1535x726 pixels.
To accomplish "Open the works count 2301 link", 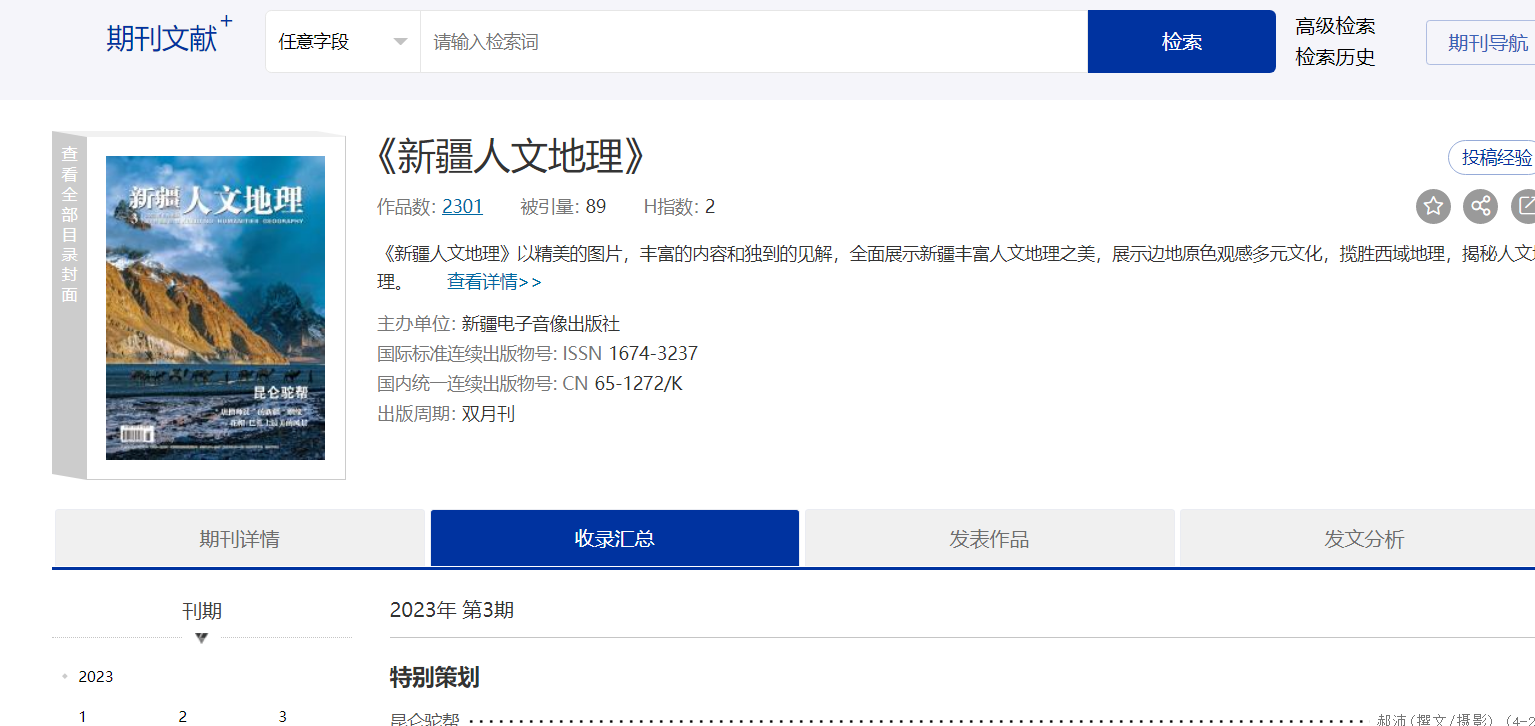I will (462, 207).
